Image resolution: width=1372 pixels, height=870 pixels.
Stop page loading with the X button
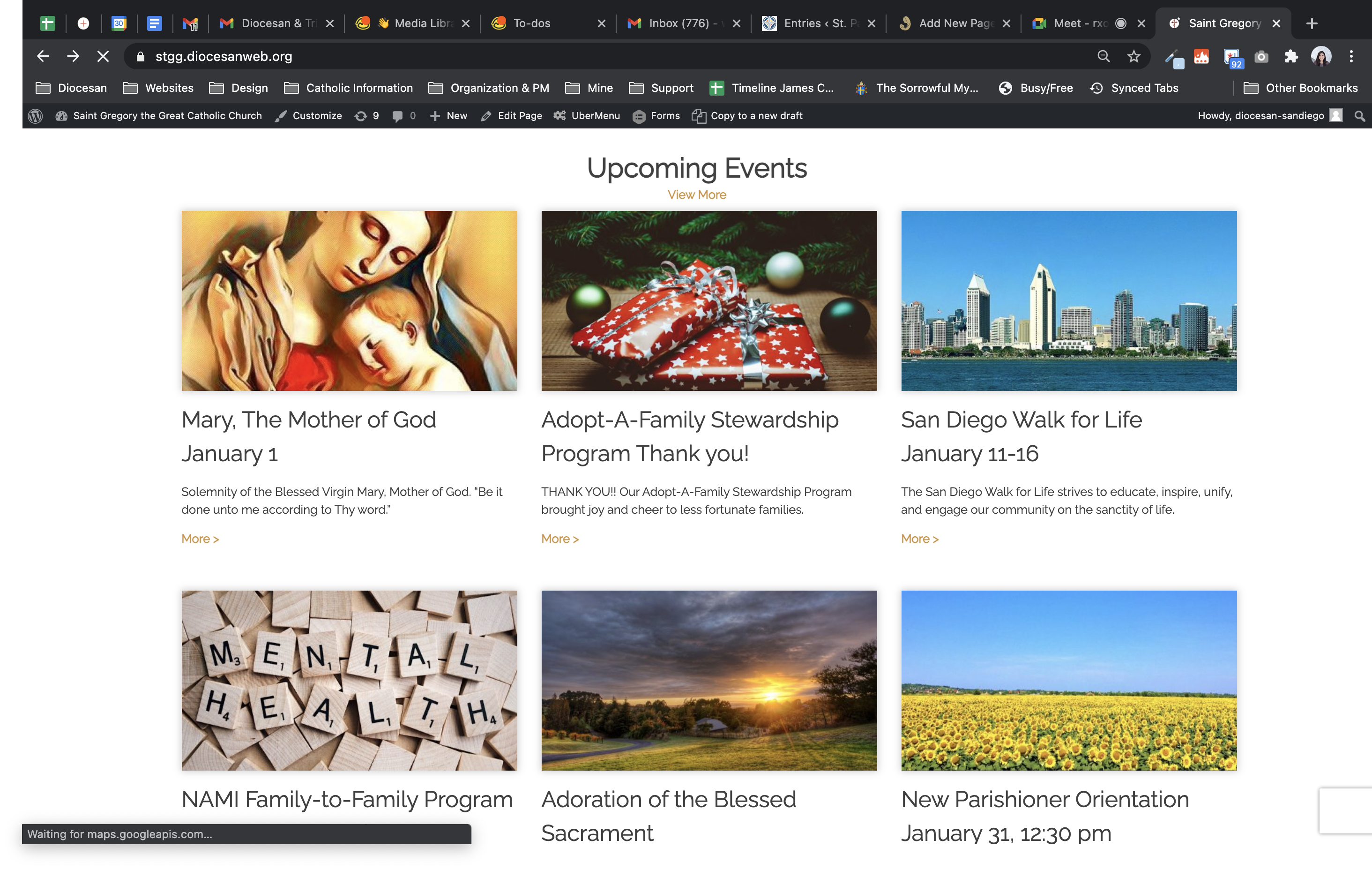tap(103, 56)
